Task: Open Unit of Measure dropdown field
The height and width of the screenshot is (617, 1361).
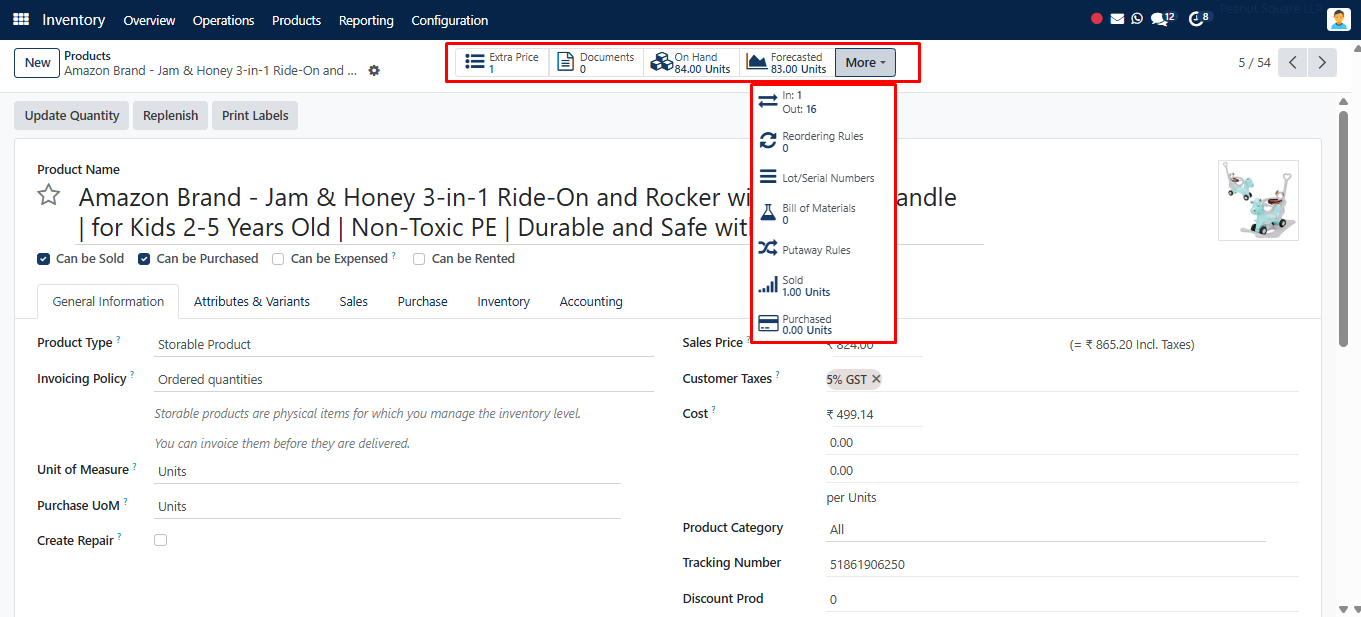Action: [x=387, y=471]
